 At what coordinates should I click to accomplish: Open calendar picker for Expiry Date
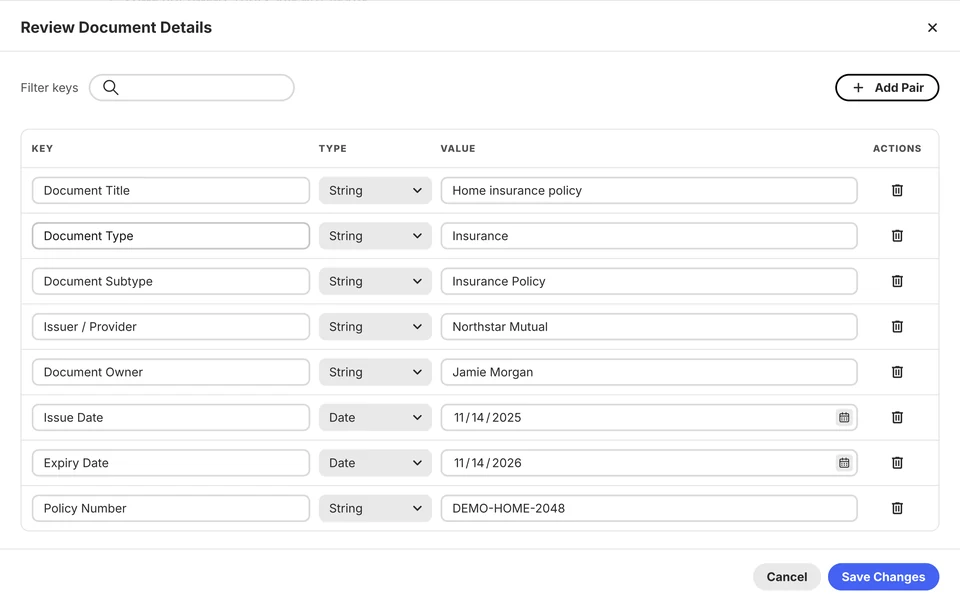pyautogui.click(x=844, y=463)
